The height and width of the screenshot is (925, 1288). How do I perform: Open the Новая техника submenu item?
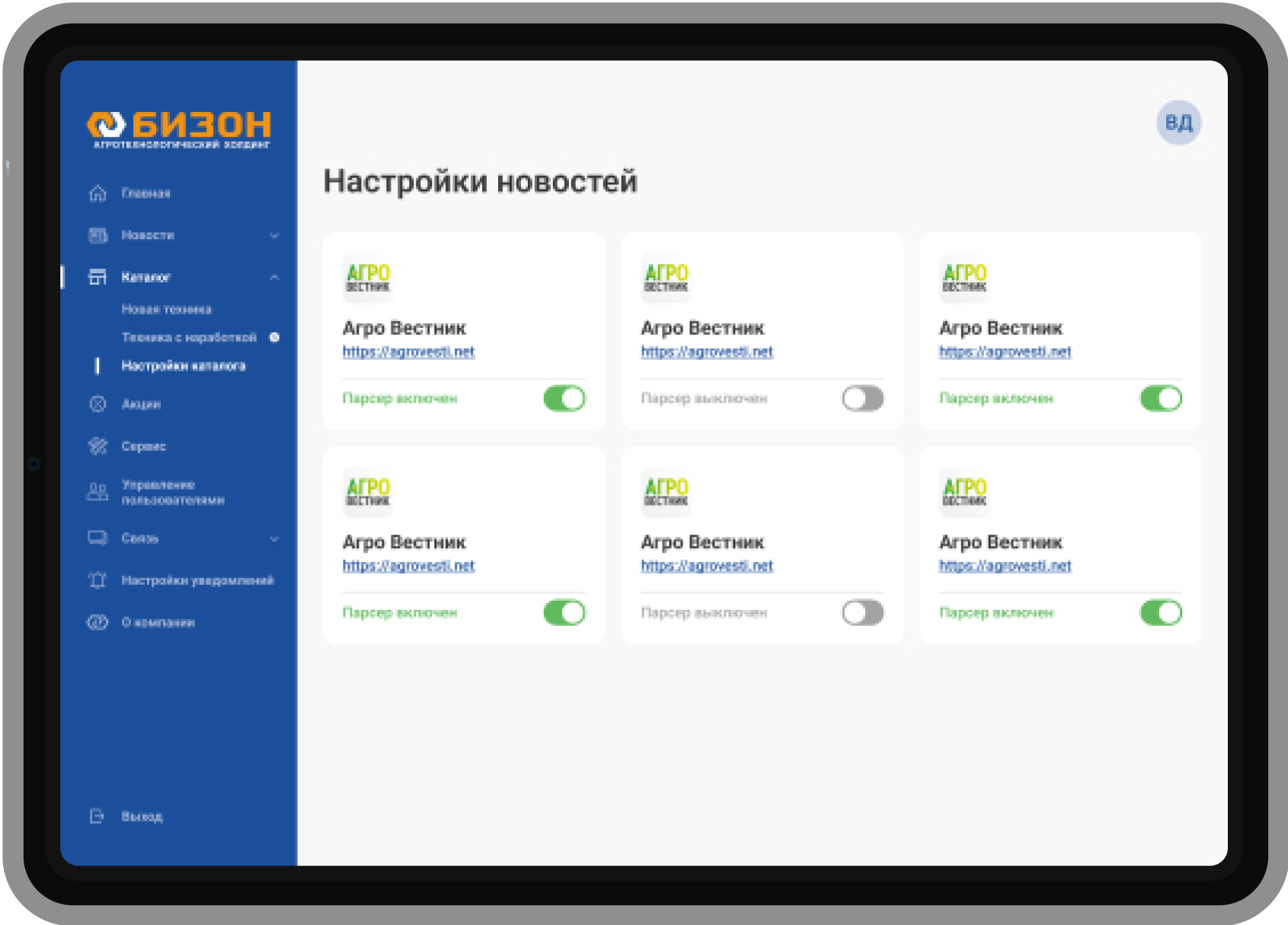point(167,309)
